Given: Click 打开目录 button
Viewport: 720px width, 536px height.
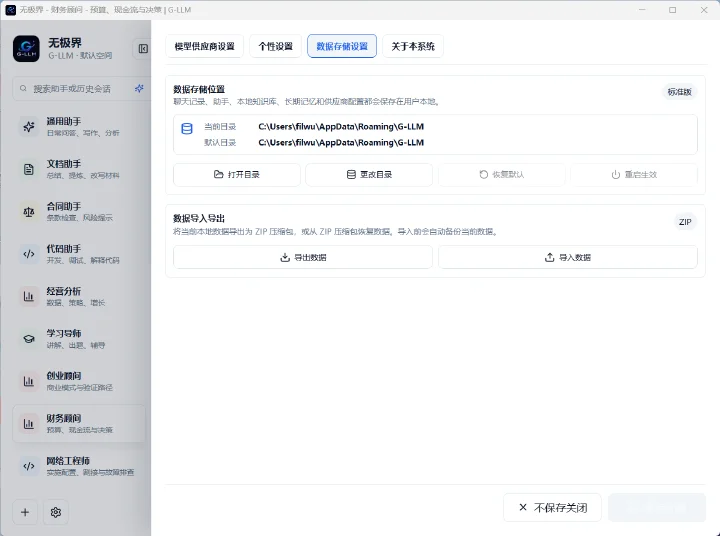Looking at the screenshot, I should (237, 175).
